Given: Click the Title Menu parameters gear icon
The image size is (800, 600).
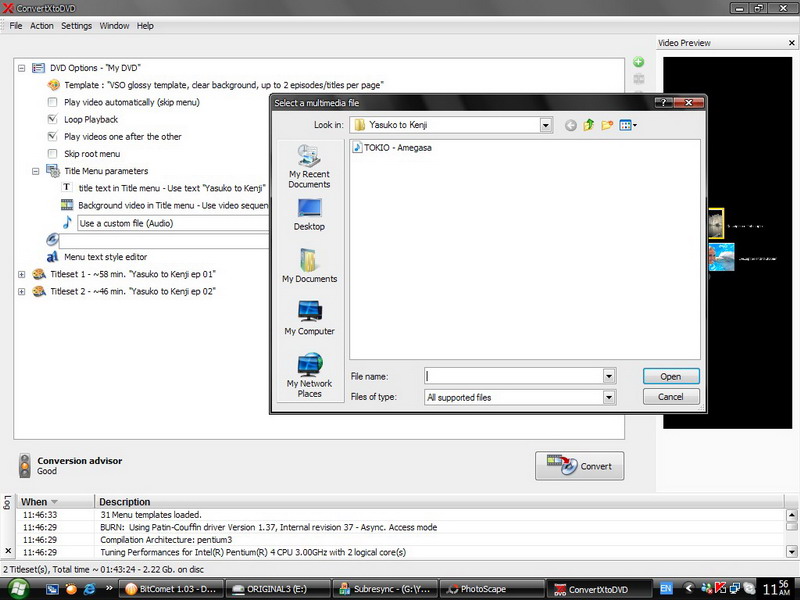Looking at the screenshot, I should tap(53, 171).
